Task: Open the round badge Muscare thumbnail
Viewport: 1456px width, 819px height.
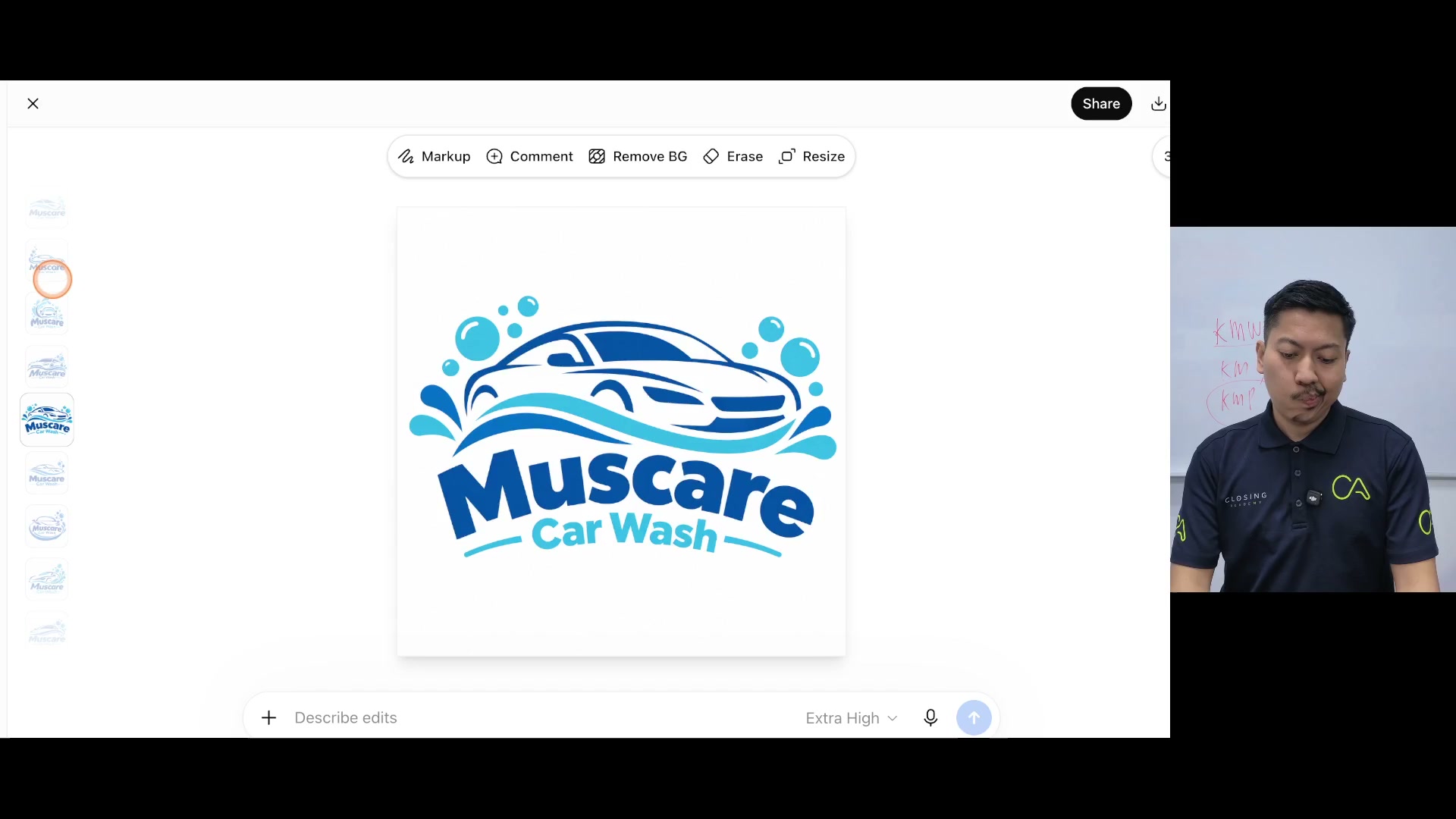Action: click(x=47, y=526)
